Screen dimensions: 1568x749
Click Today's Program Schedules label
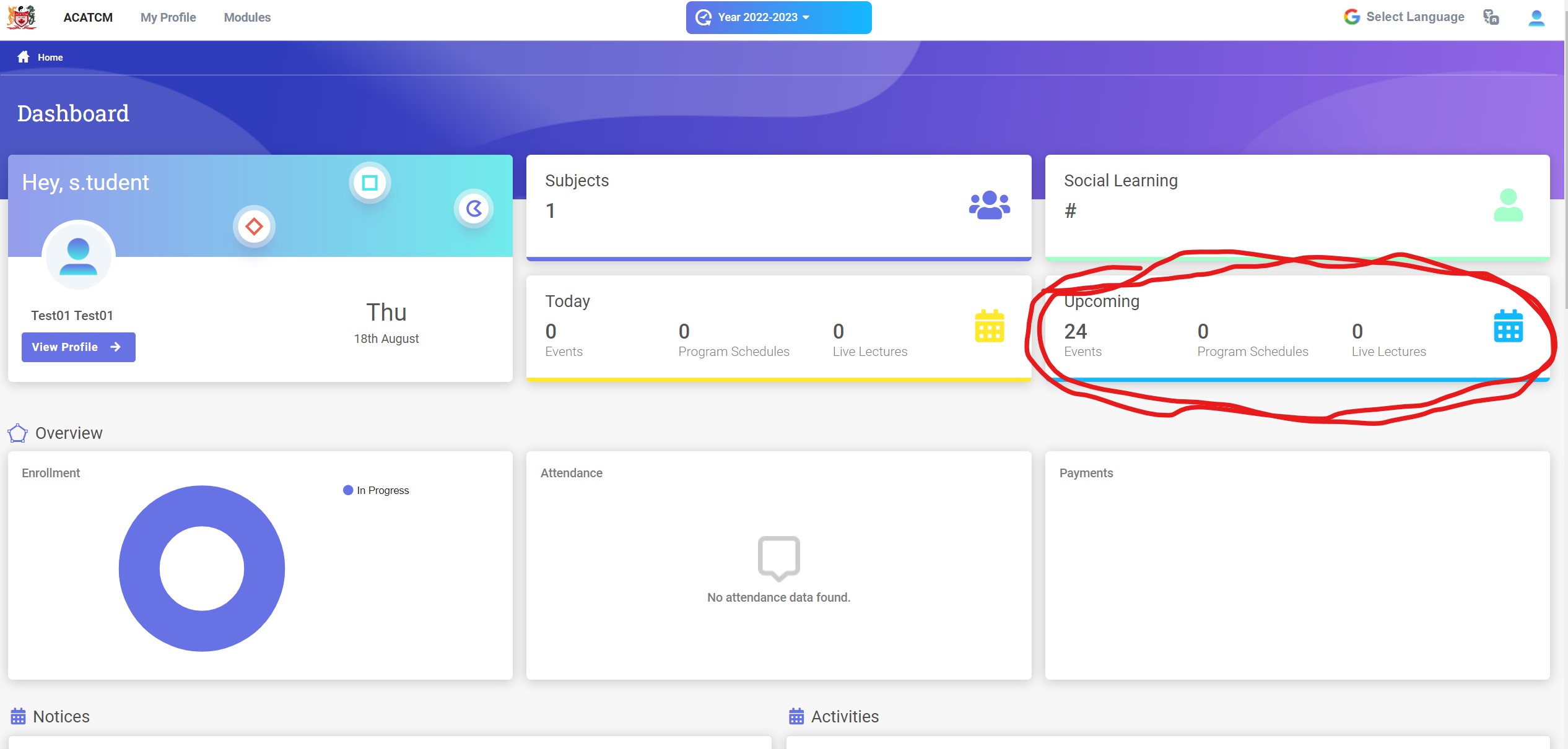coord(733,352)
